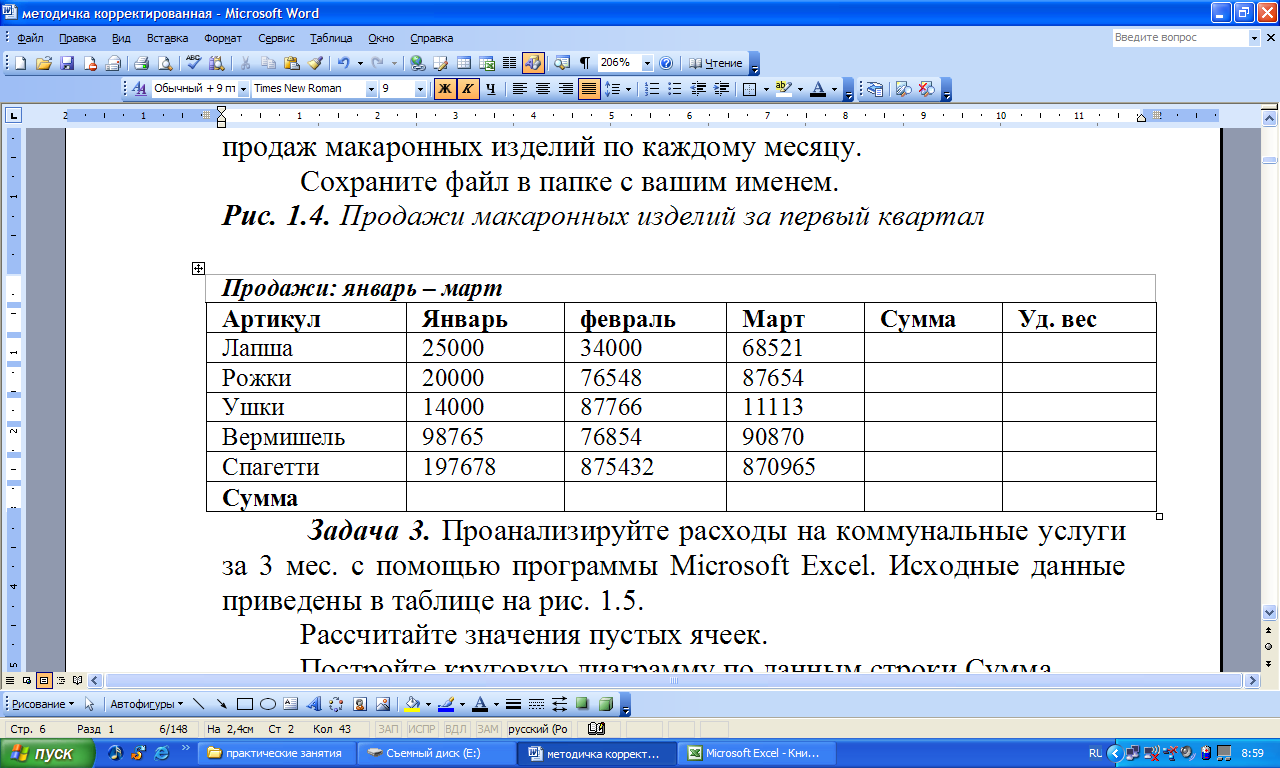This screenshot has height=768, width=1280.
Task: Insert a text box from Drawing toolbar
Action: click(x=290, y=703)
